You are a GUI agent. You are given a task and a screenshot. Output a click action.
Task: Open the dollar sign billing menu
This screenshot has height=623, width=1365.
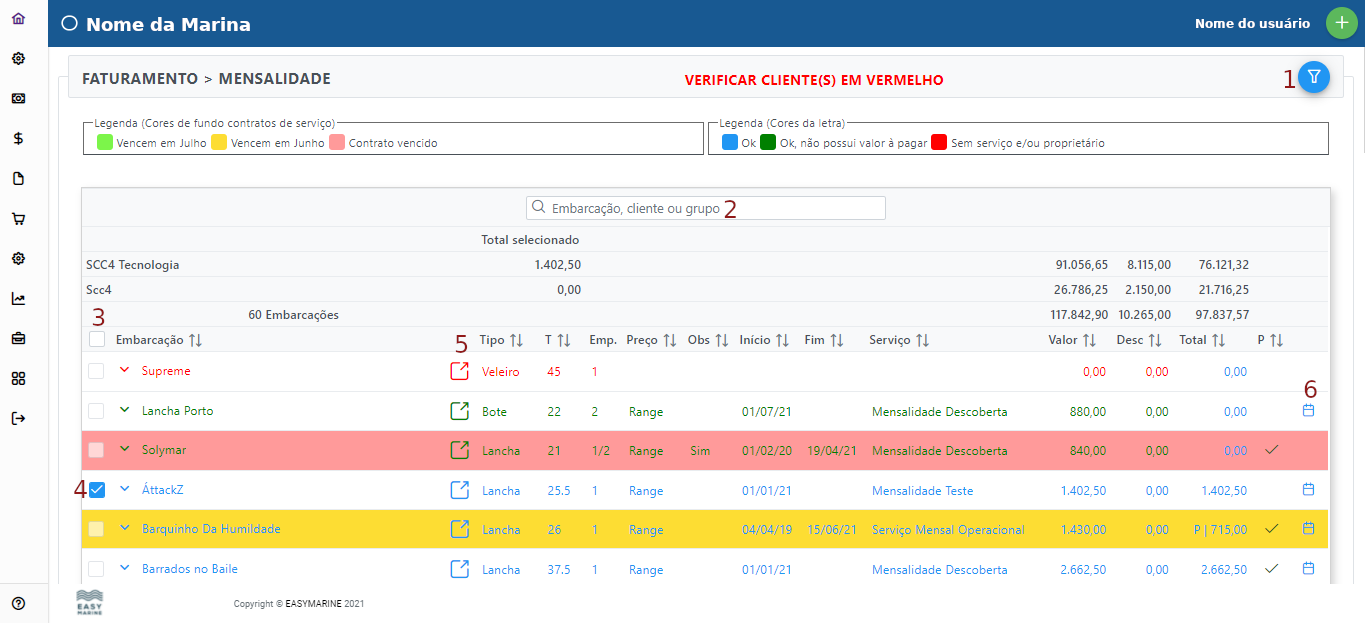pos(18,139)
